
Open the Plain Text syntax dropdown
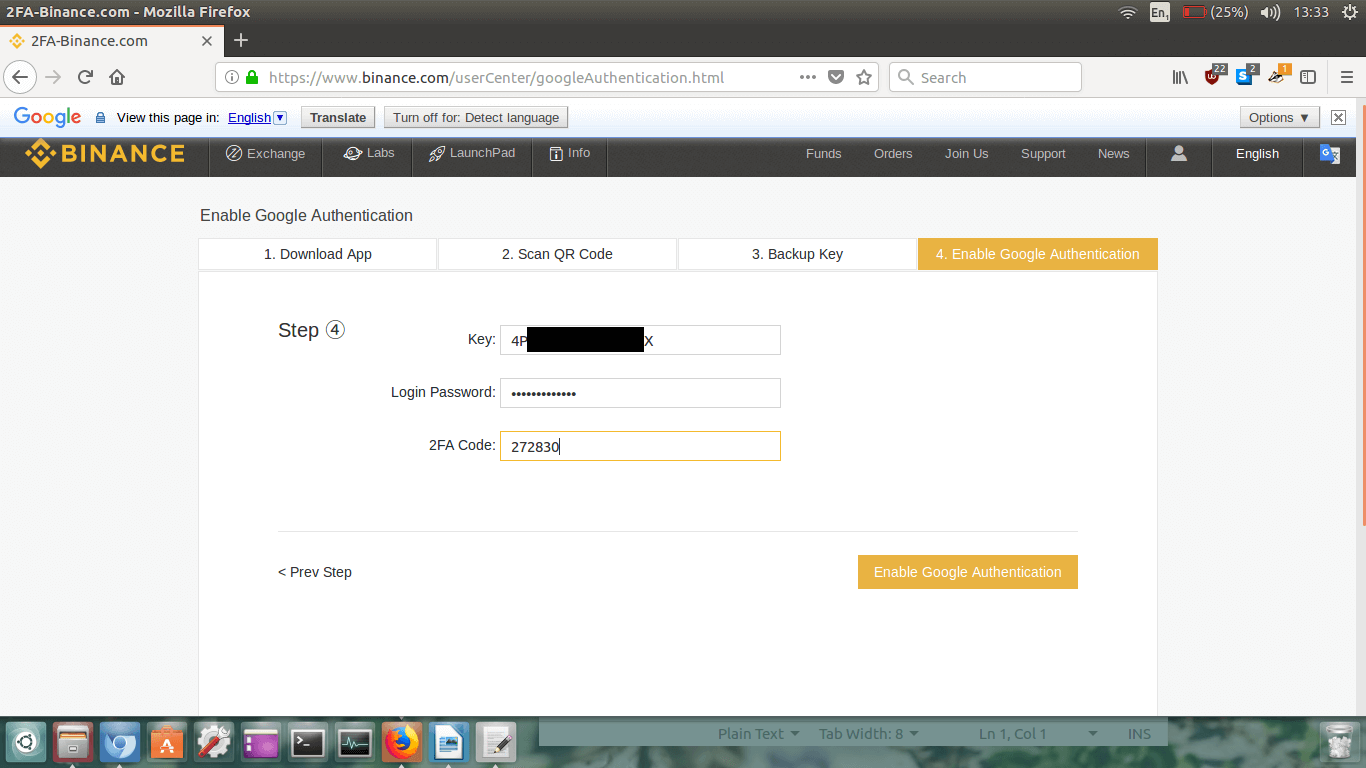pyautogui.click(x=759, y=734)
